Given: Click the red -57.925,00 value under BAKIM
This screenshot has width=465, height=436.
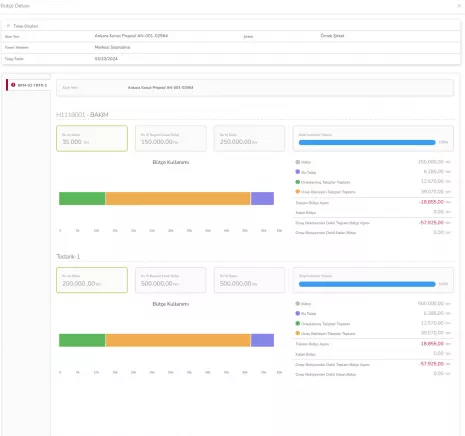Looking at the screenshot, I should coord(431,222).
